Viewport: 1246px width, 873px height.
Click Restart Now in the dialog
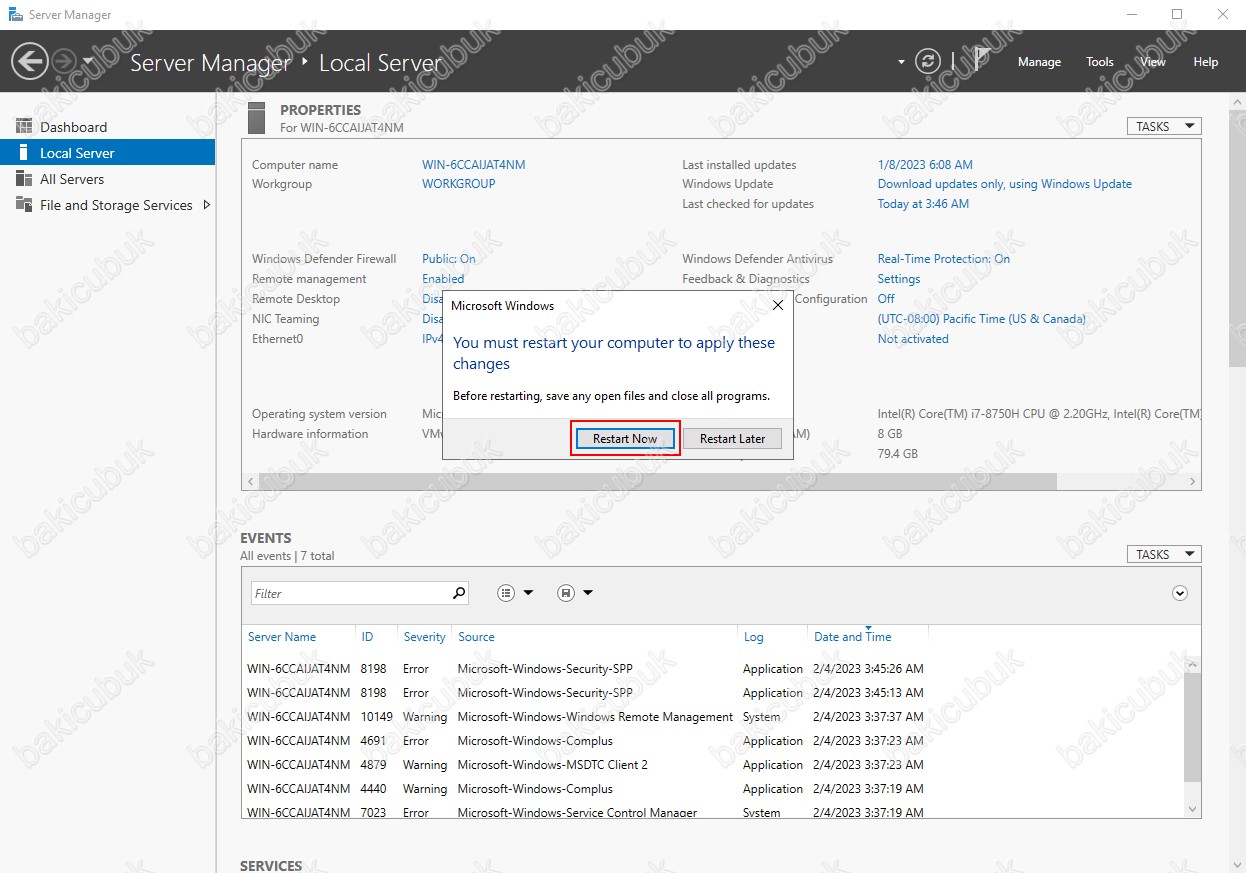click(625, 438)
